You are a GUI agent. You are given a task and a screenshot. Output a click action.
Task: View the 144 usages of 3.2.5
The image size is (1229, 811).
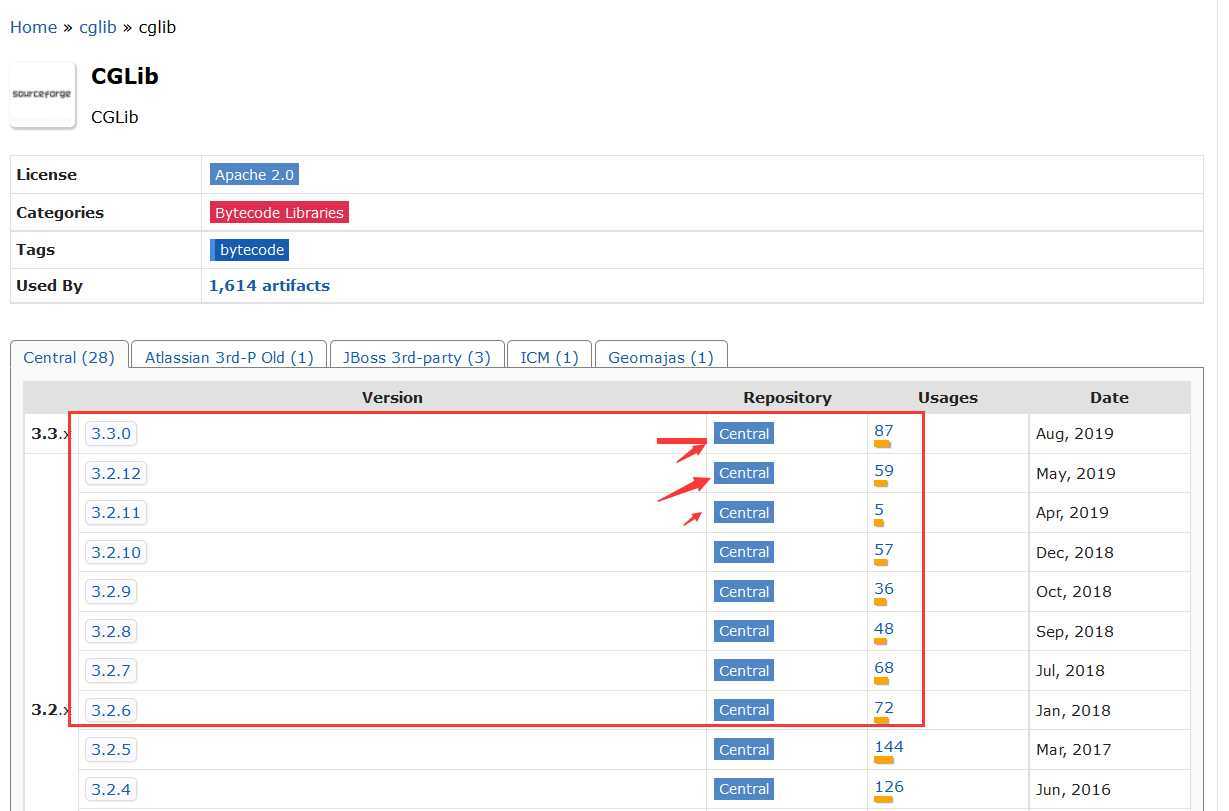888,747
